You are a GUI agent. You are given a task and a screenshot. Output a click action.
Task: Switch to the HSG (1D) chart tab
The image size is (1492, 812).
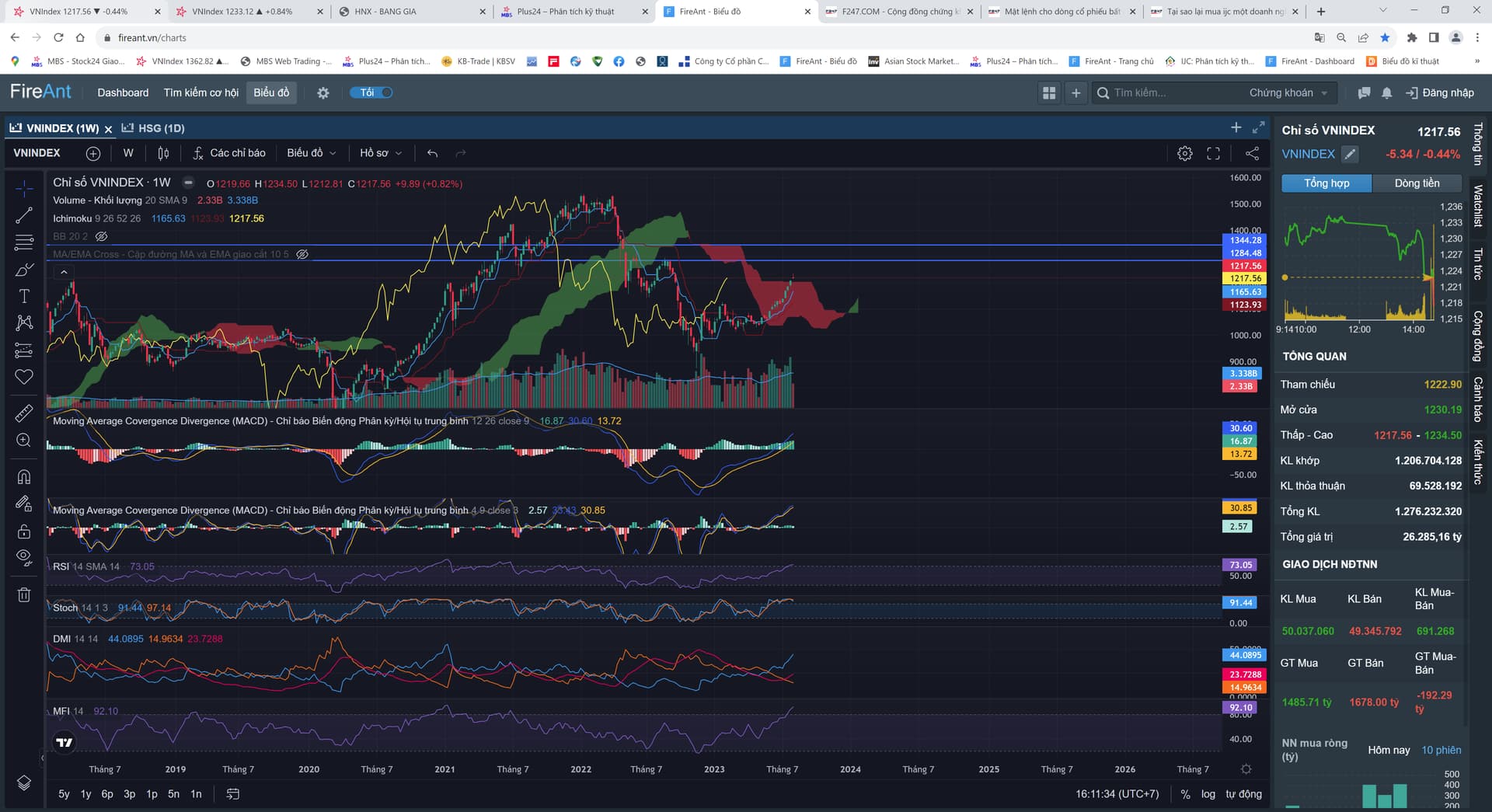pos(154,128)
